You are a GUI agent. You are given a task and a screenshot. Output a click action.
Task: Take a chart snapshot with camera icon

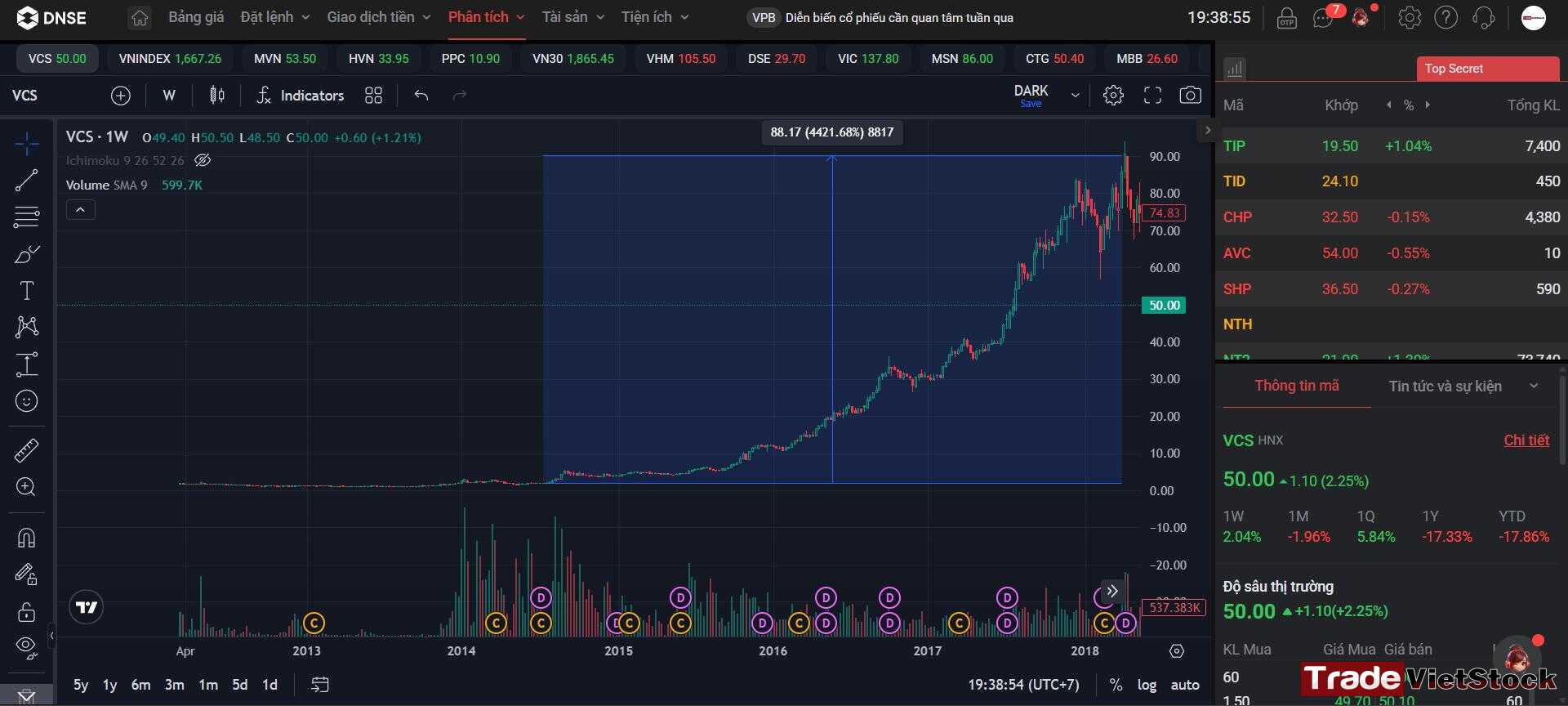tap(1190, 96)
